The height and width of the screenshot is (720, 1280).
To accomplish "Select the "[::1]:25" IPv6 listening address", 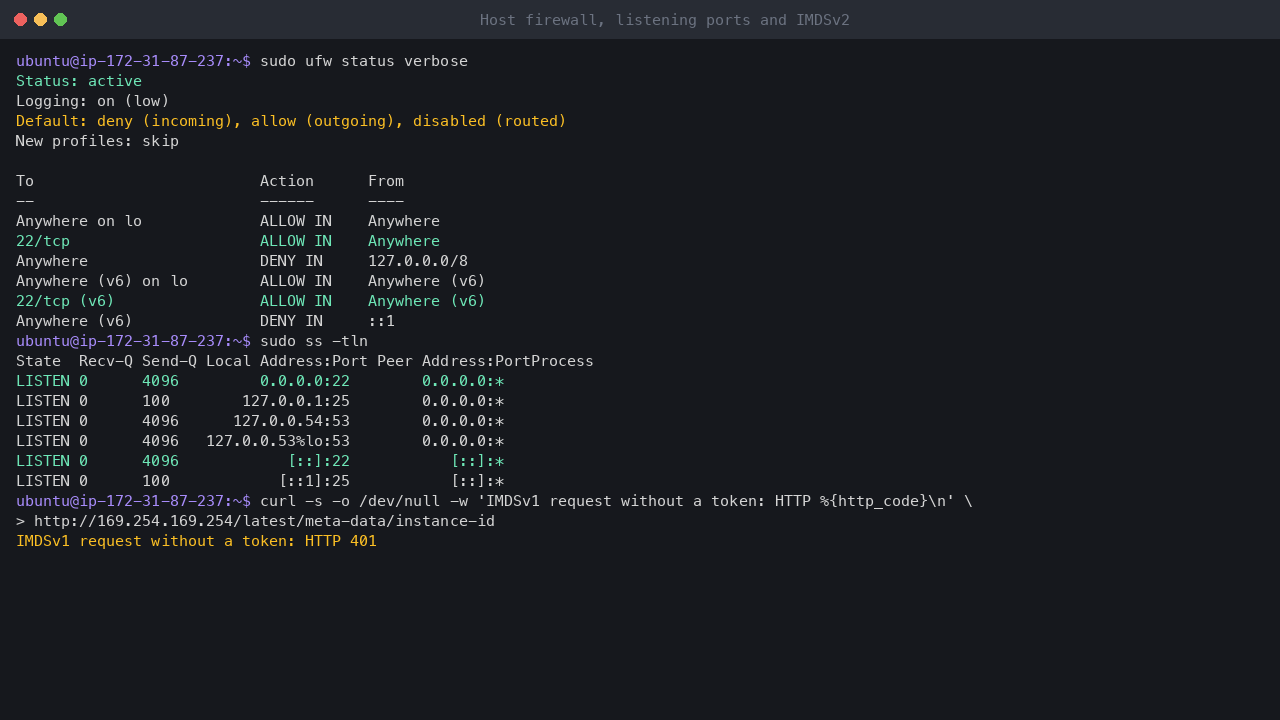I will coord(314,481).
